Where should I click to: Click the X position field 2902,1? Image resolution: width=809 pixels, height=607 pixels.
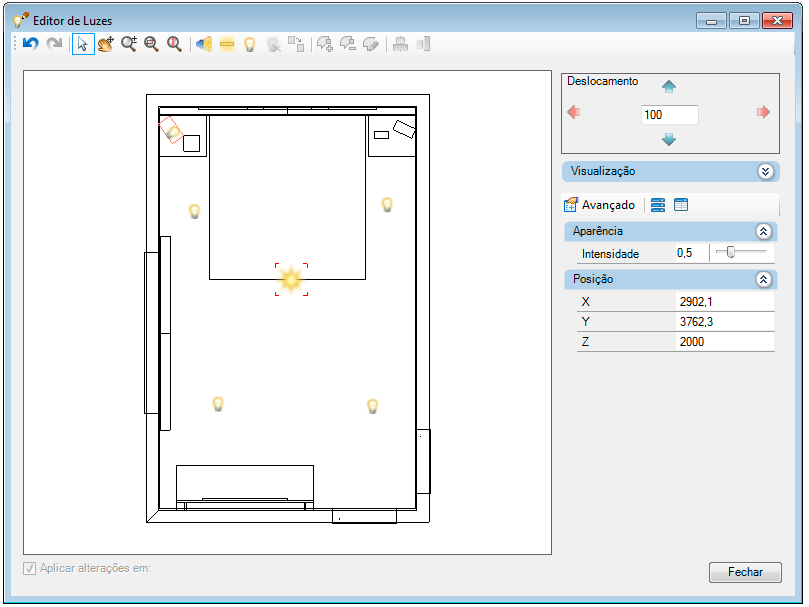725,301
